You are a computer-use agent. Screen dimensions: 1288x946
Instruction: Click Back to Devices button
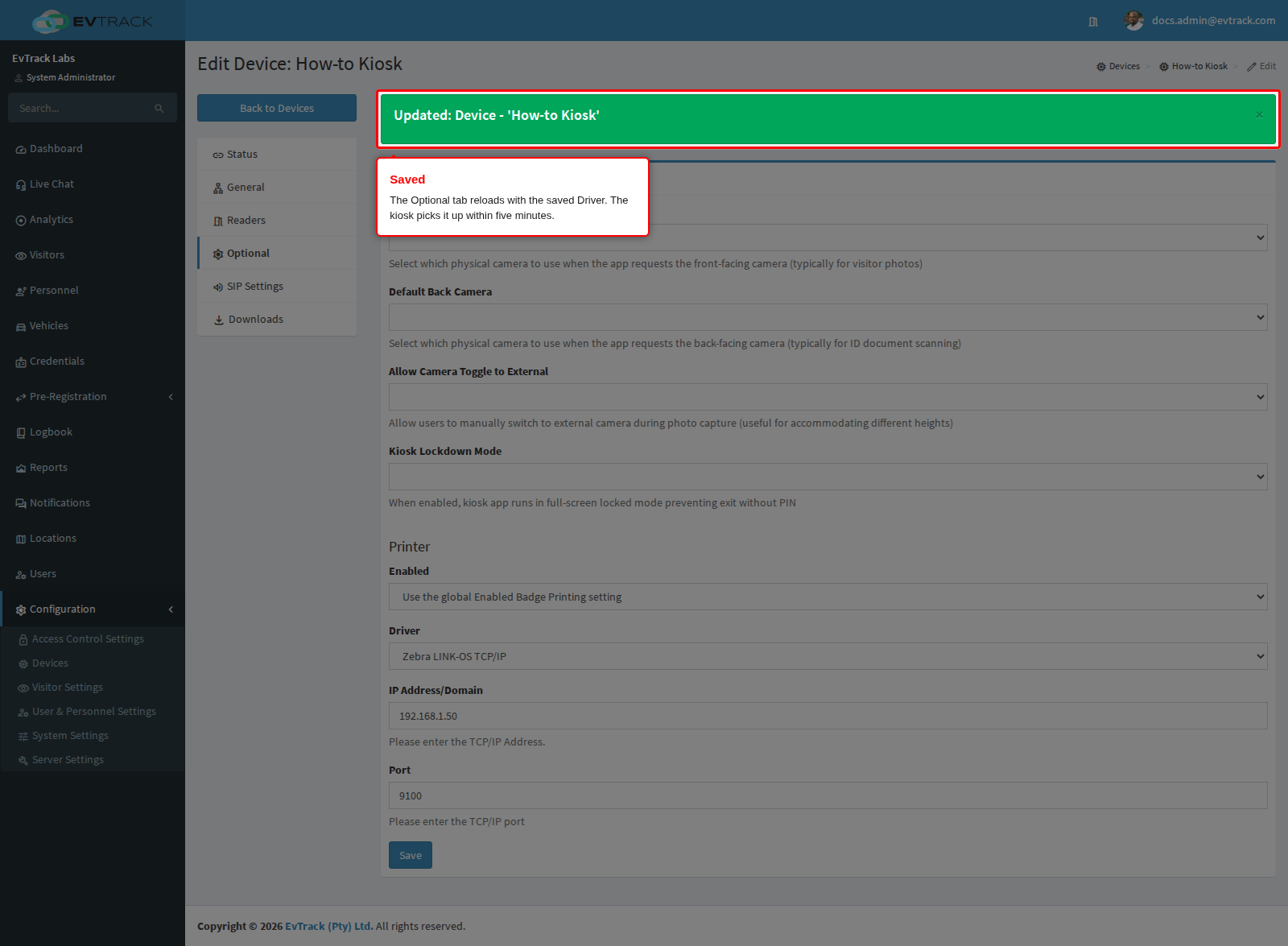tap(277, 108)
